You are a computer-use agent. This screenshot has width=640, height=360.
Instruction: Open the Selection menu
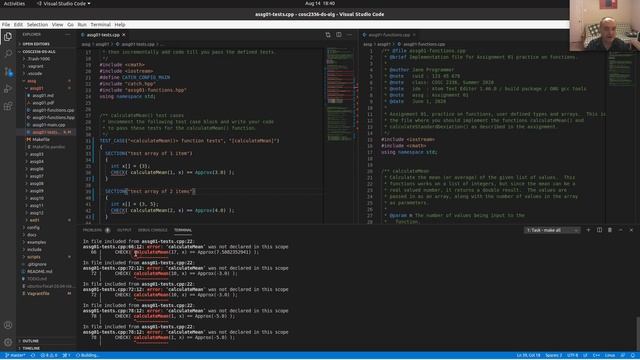(37, 24)
